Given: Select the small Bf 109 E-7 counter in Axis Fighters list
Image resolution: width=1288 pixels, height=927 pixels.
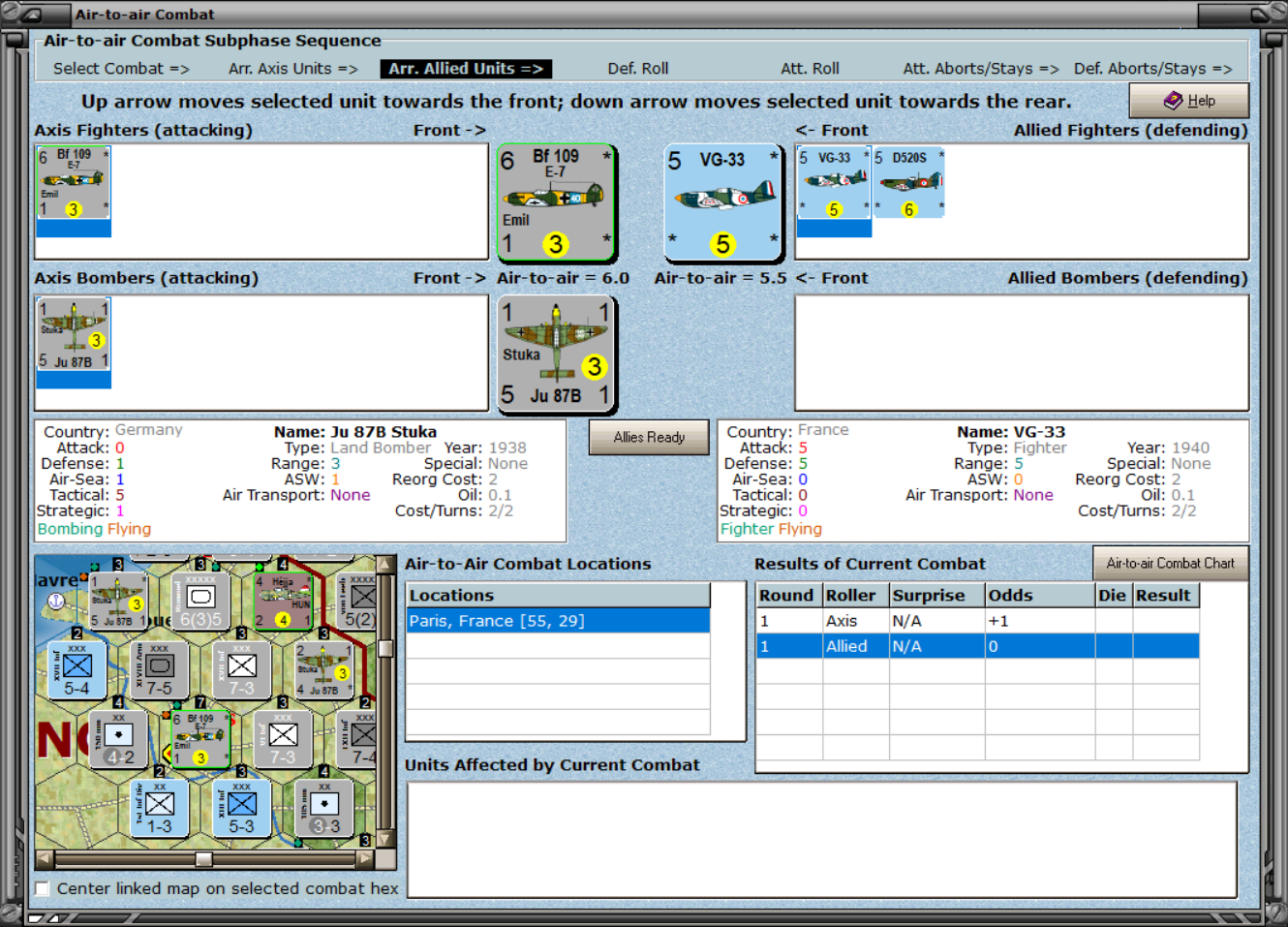Looking at the screenshot, I should 74,182.
